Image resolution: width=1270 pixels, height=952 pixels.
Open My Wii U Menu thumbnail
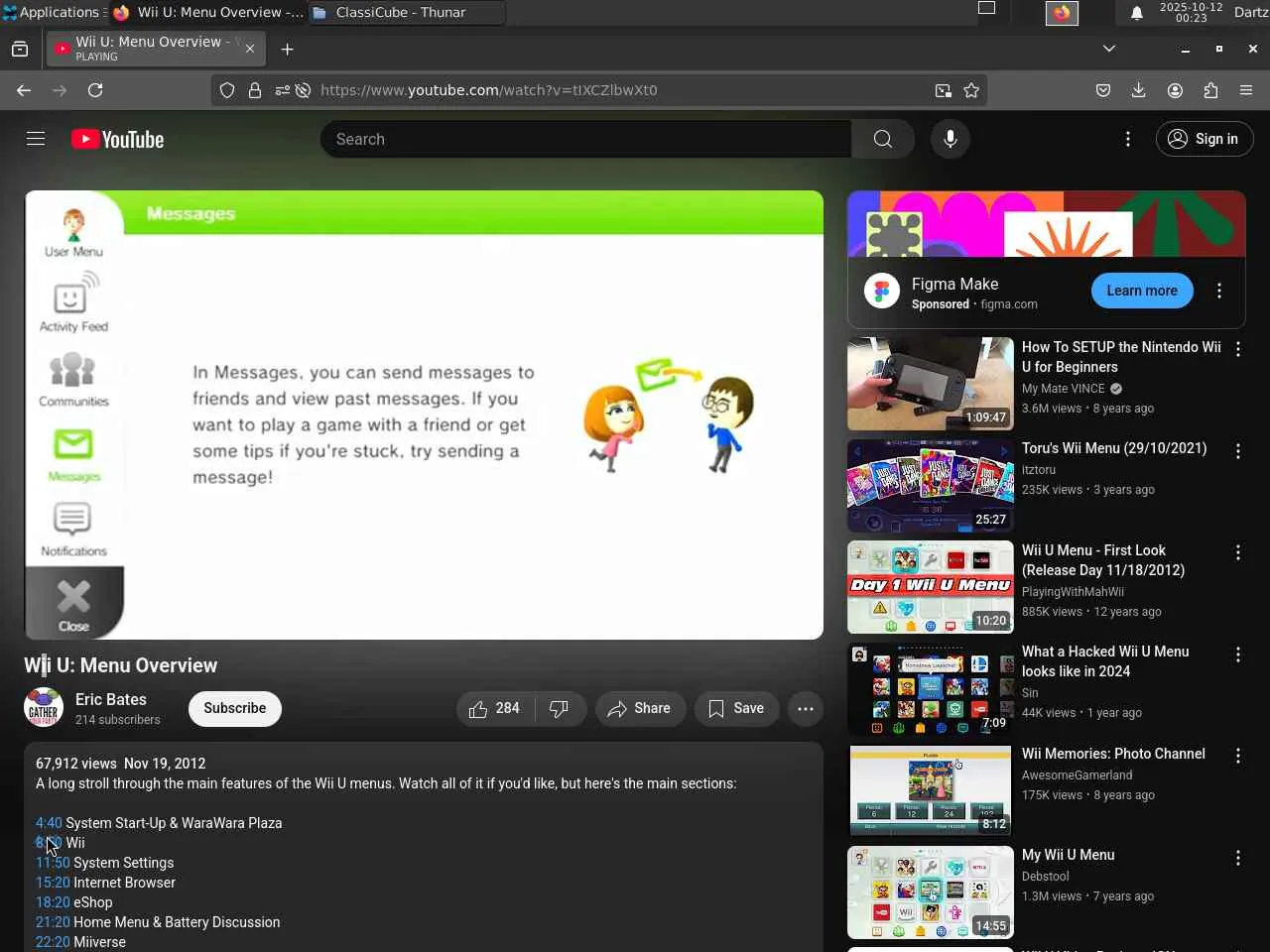(931, 892)
